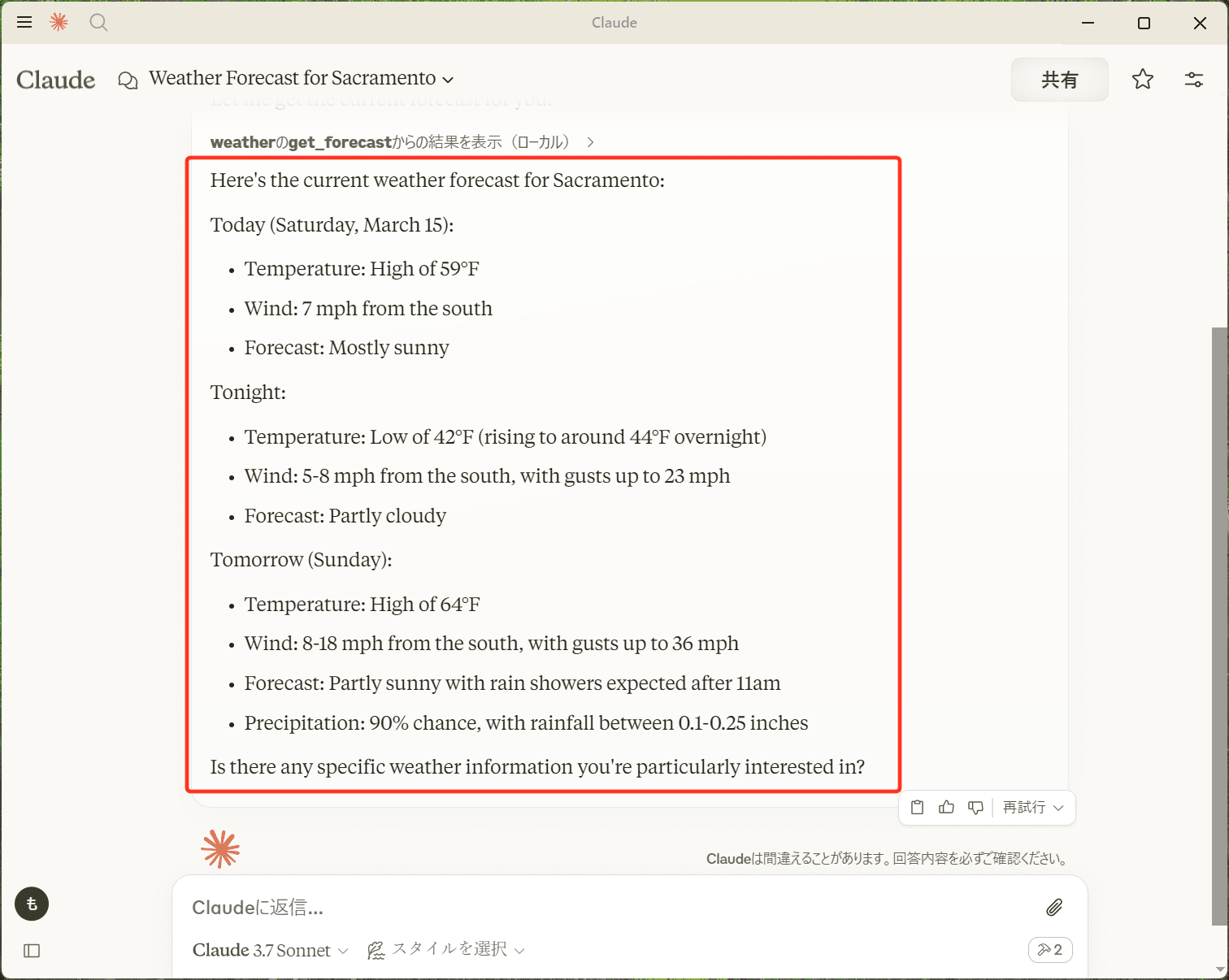This screenshot has width=1229, height=980.
Task: Open the 再試行 retry options chevron
Action: coord(1058,807)
